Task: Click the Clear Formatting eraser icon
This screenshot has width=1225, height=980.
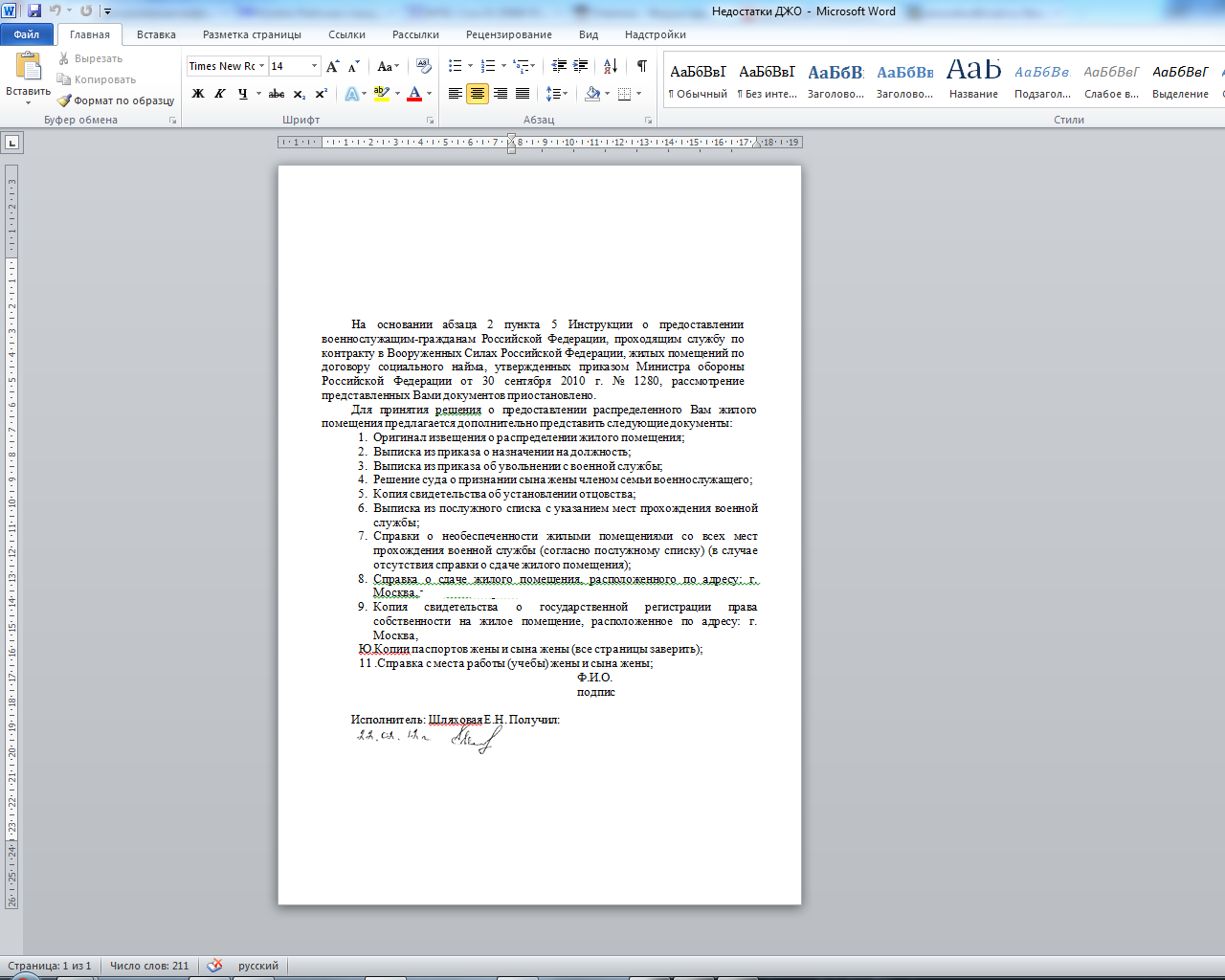Action: 424,66
